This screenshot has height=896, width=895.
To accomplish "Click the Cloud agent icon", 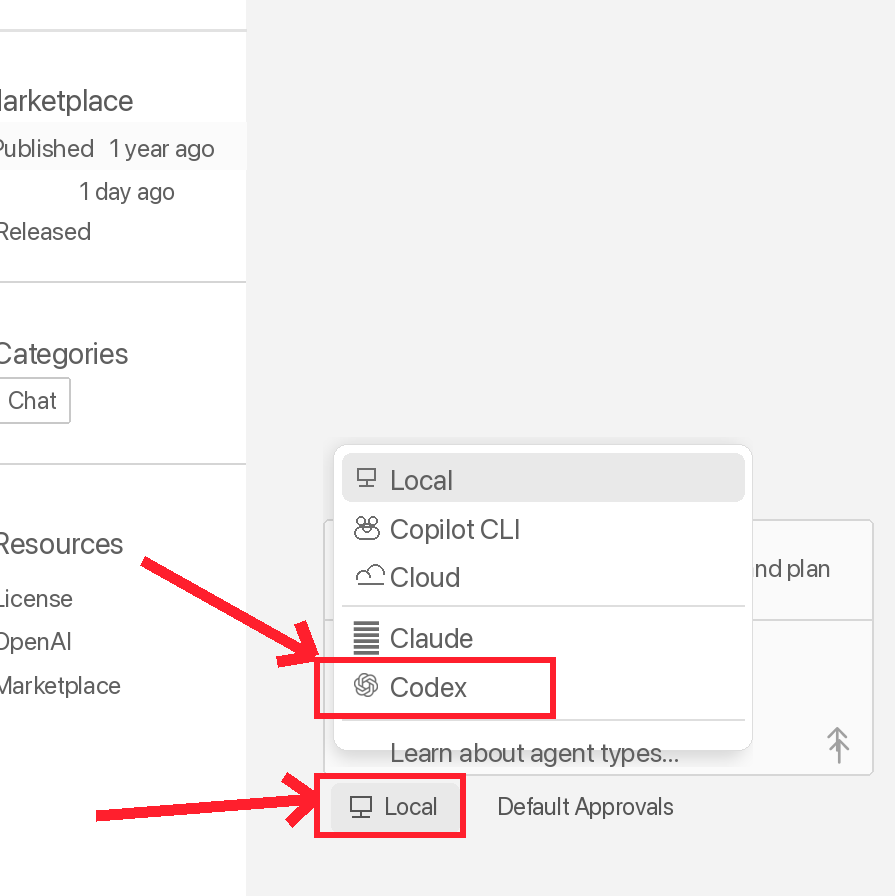I will [369, 575].
